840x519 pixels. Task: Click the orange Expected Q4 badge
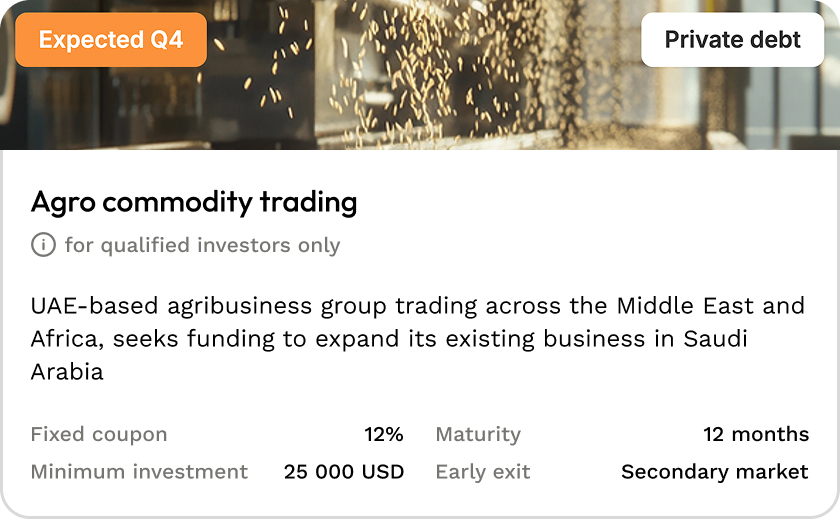coord(111,40)
